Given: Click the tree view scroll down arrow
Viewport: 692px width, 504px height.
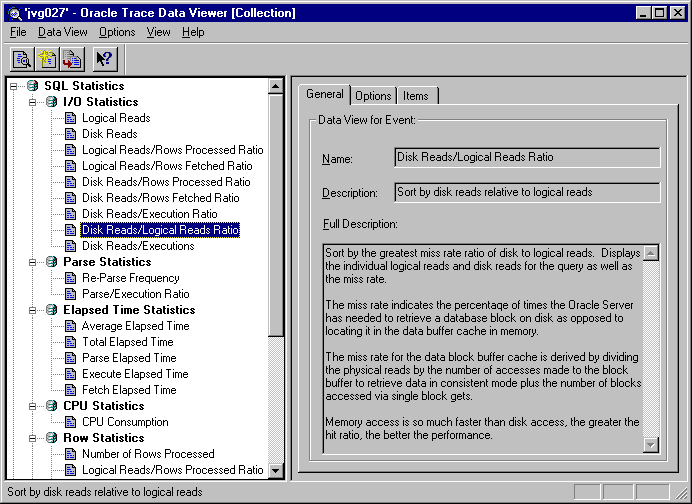Looking at the screenshot, I should coord(276,470).
